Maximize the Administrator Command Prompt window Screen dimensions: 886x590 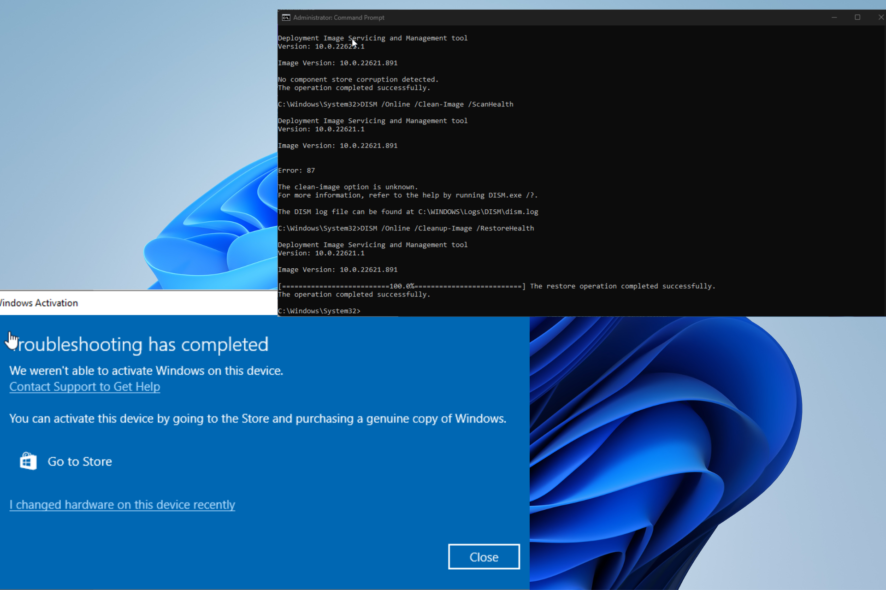[857, 18]
